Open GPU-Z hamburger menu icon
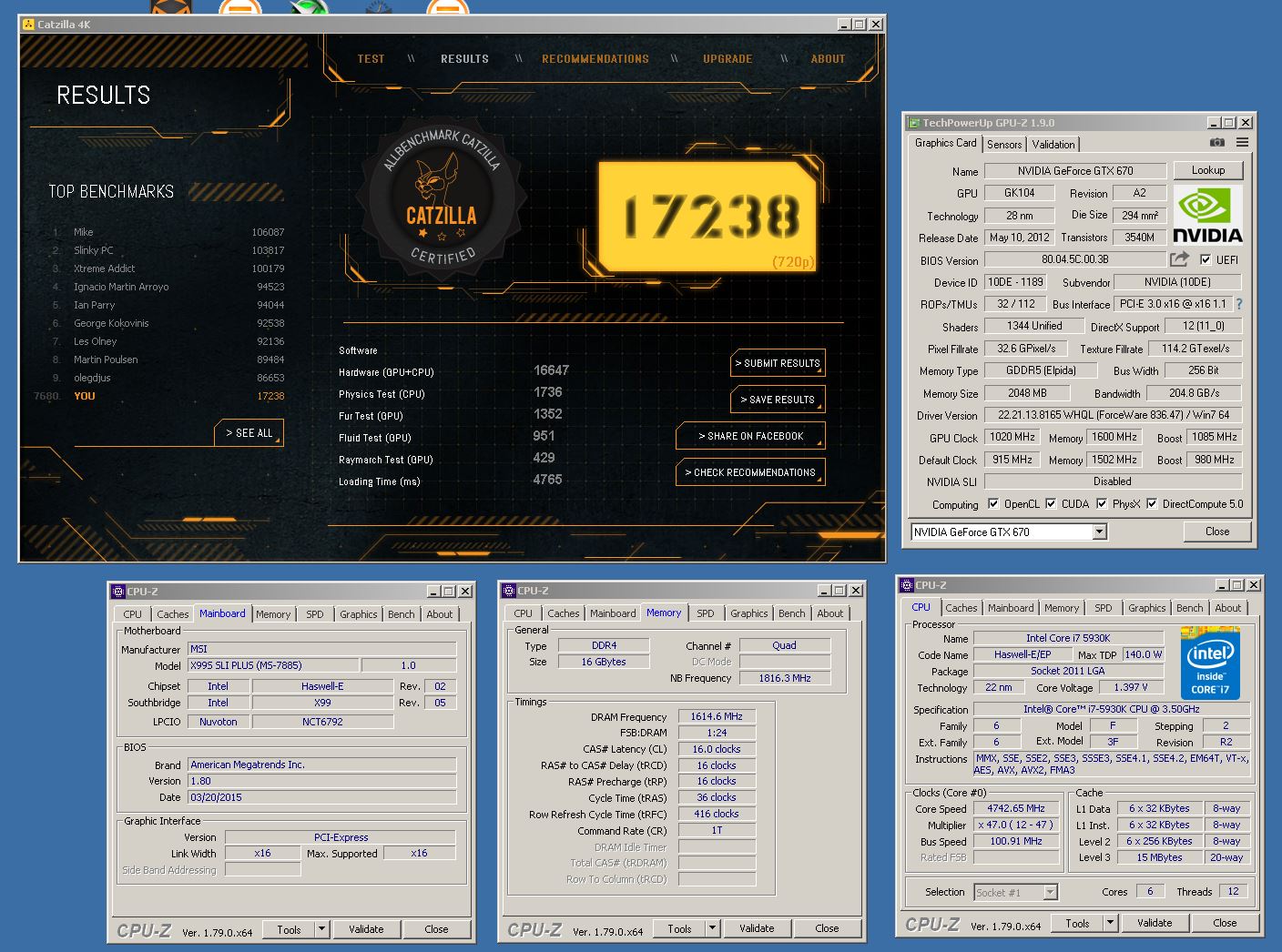The width and height of the screenshot is (1282, 952). point(1242,143)
